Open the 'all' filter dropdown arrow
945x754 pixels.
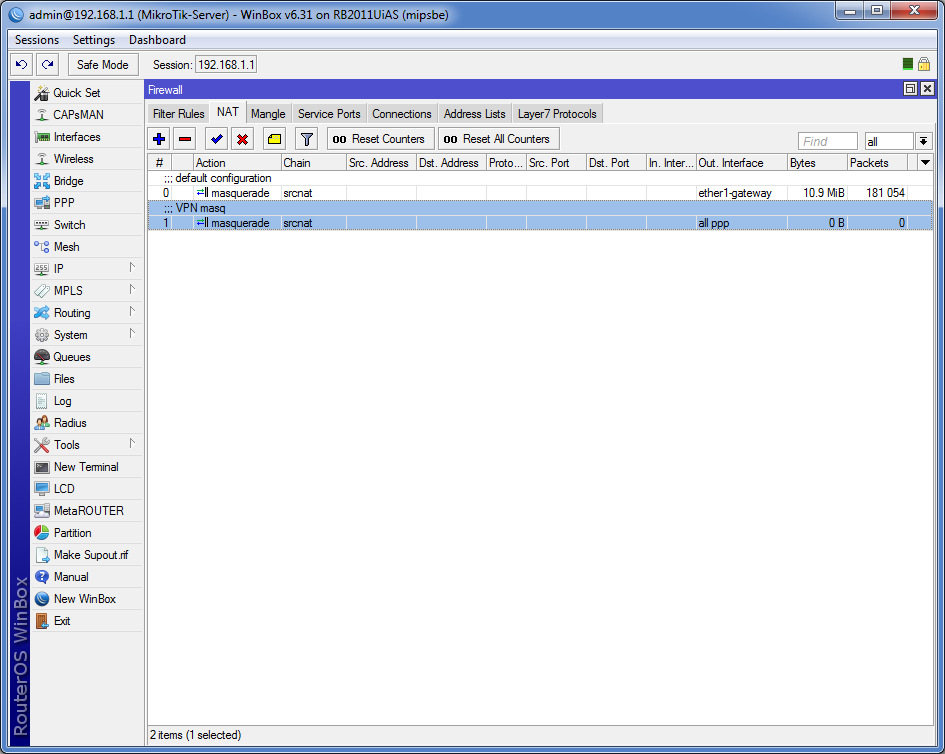[923, 141]
